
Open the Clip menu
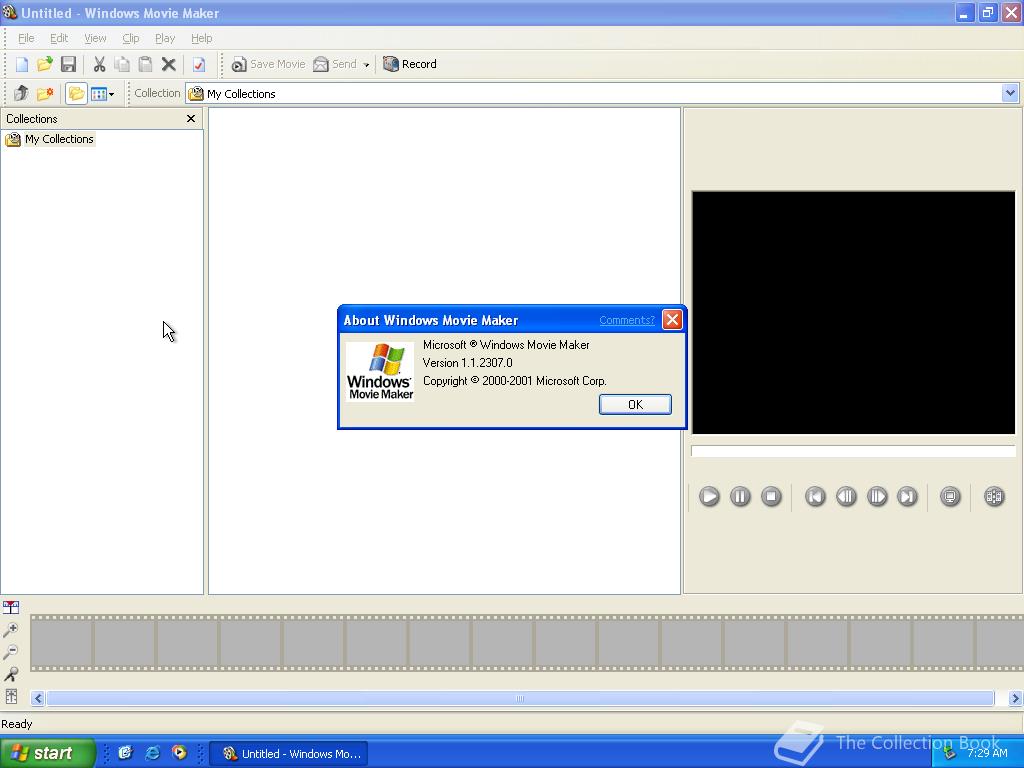131,38
